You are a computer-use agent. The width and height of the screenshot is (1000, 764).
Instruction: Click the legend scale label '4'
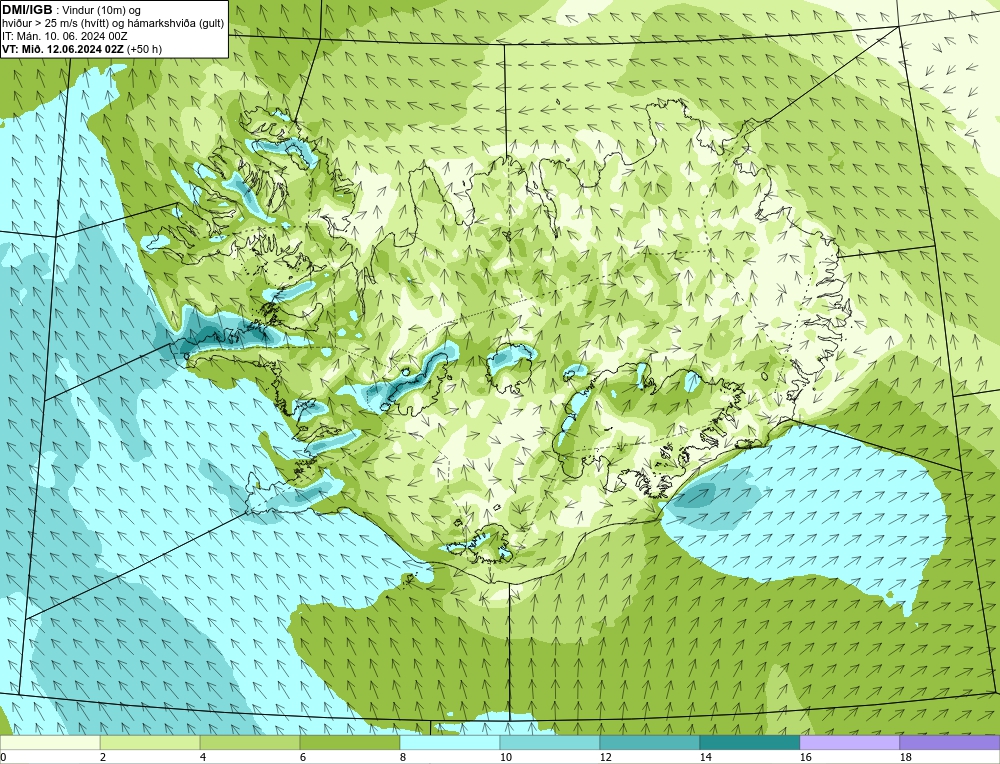coord(203,757)
